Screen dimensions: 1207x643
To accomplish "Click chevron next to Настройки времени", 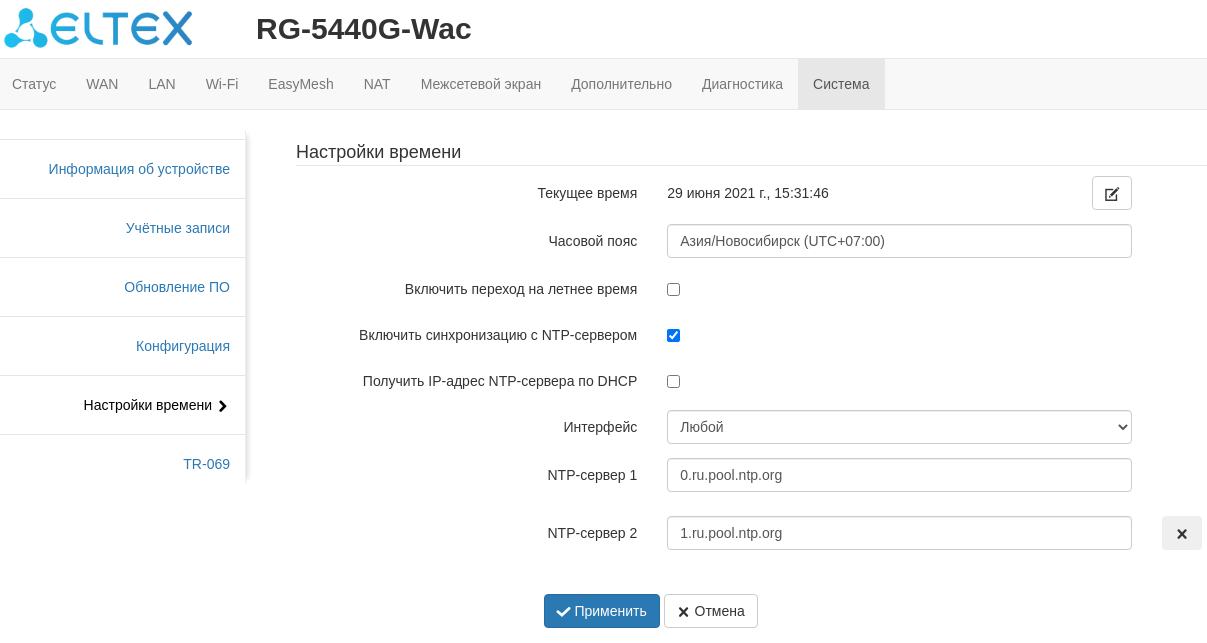I will [x=222, y=406].
